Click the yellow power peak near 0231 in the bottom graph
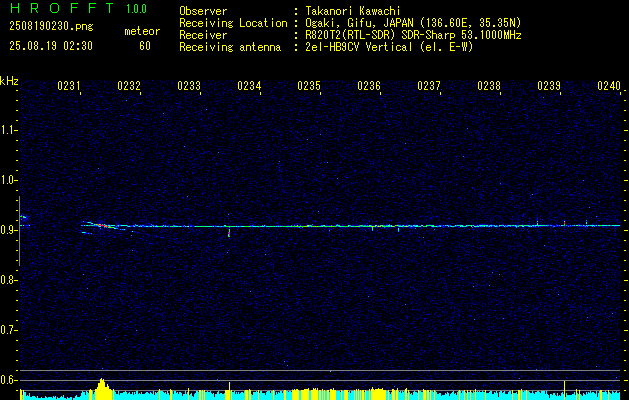 click(102, 388)
